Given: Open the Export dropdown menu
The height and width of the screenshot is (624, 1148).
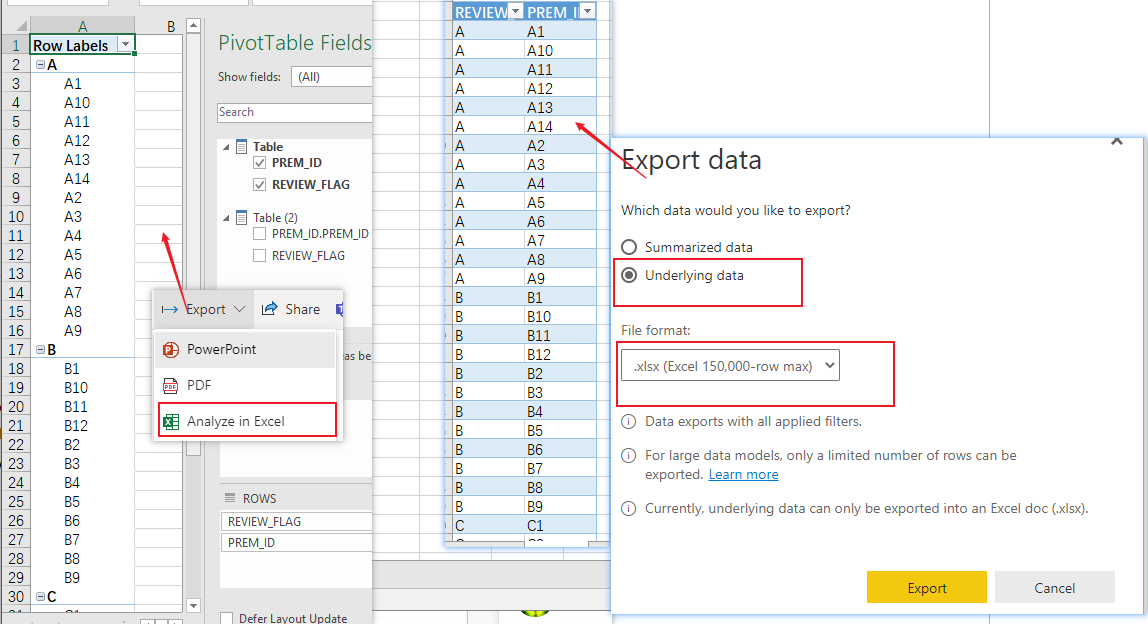Looking at the screenshot, I should (204, 309).
